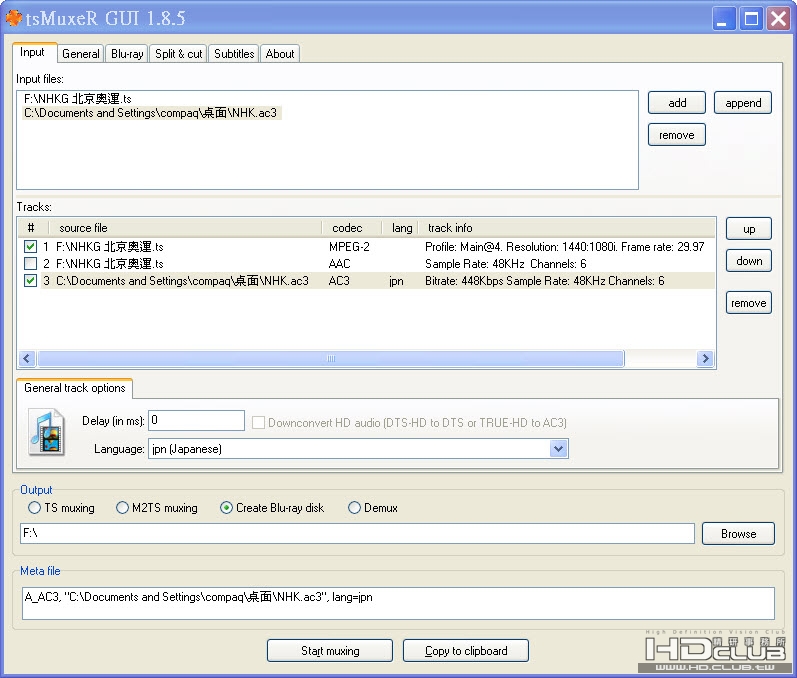Open the Split & cut tab

[178, 54]
